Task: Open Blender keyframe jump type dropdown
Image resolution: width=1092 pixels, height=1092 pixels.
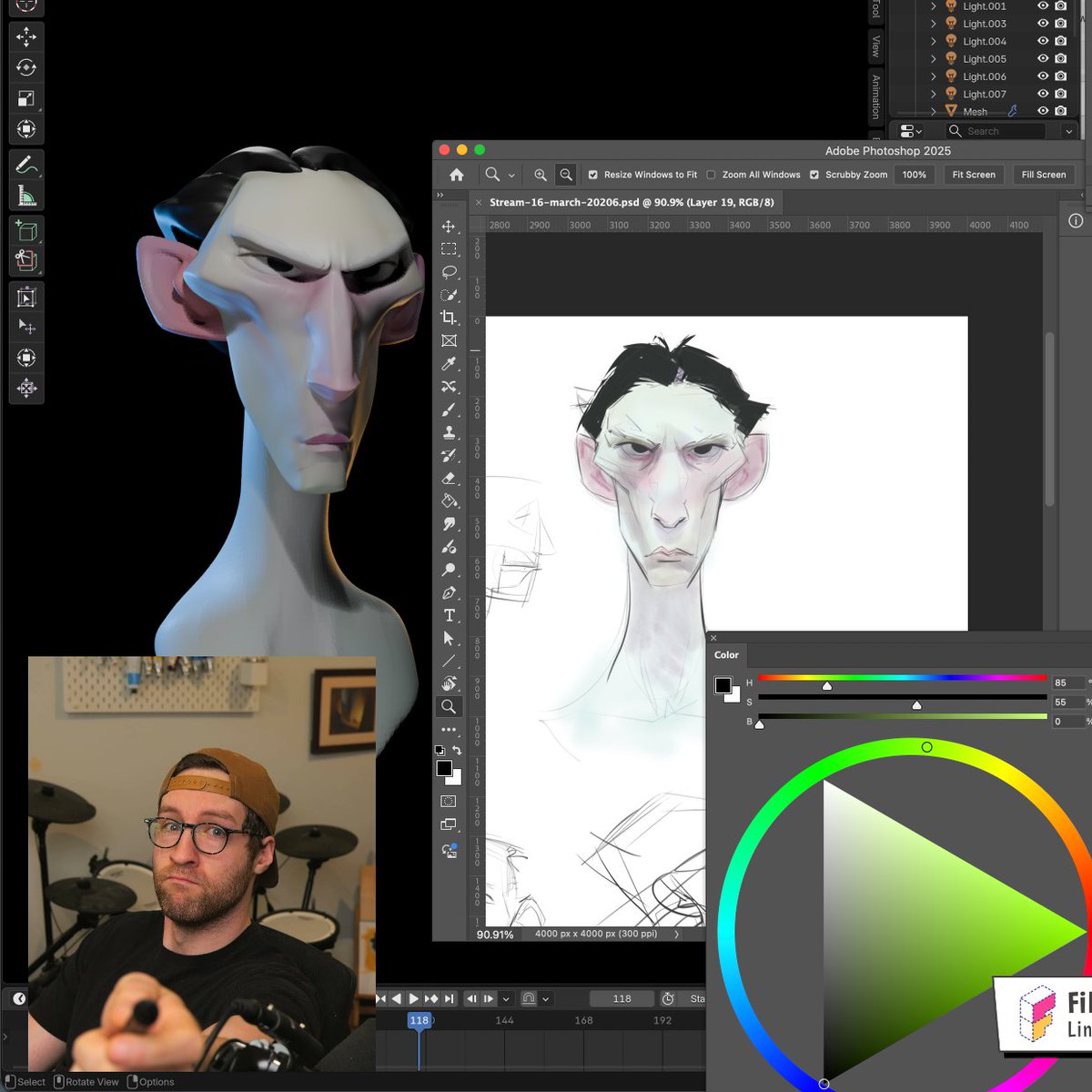Action: (506, 998)
